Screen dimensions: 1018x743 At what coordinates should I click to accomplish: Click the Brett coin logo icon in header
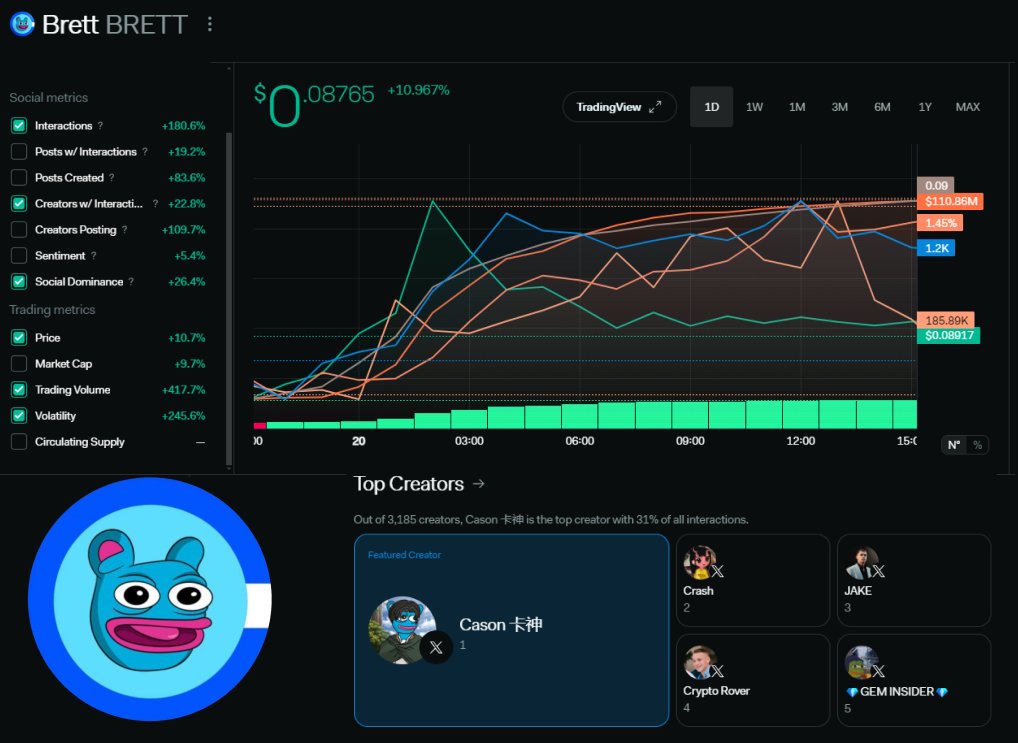[21, 25]
